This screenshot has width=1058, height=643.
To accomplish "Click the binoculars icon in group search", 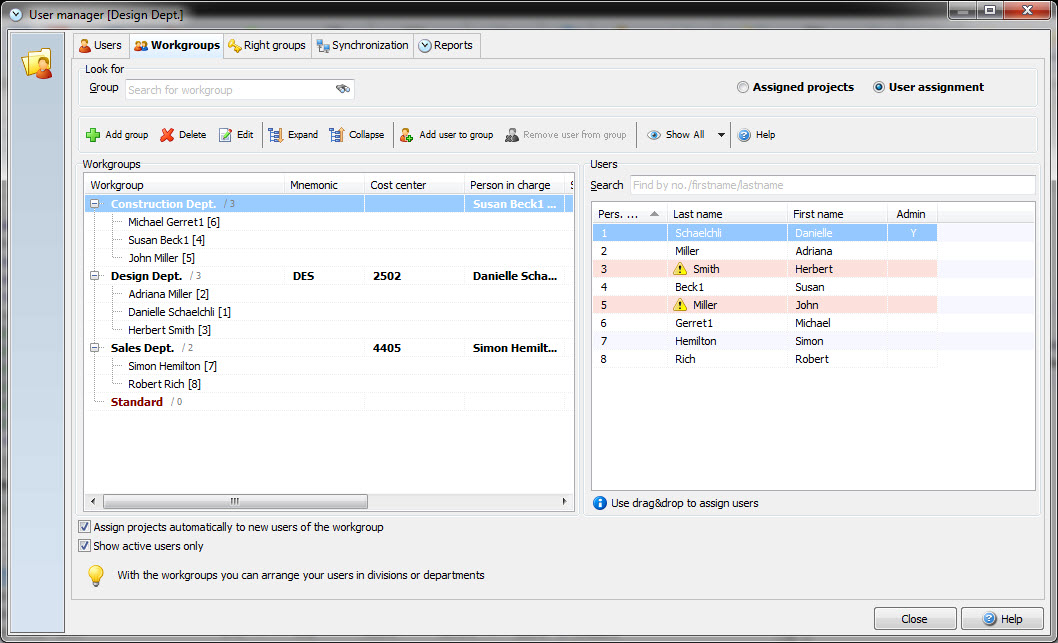I will tap(343, 90).
